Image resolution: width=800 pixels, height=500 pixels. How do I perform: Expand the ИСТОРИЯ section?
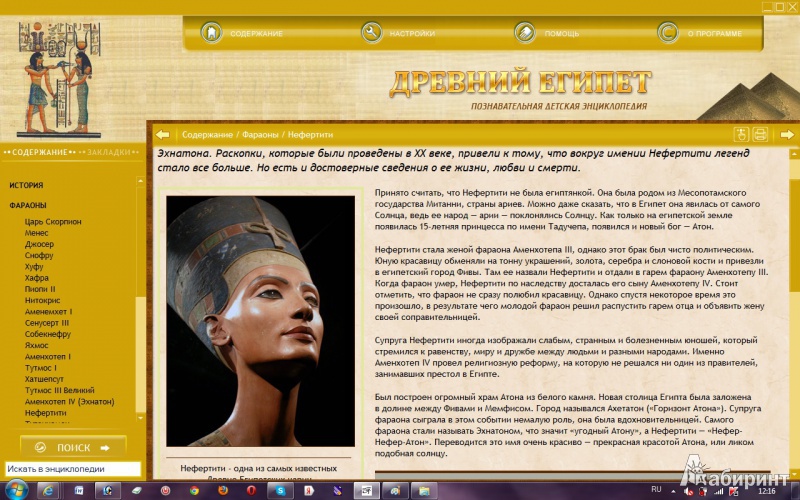click(x=26, y=185)
